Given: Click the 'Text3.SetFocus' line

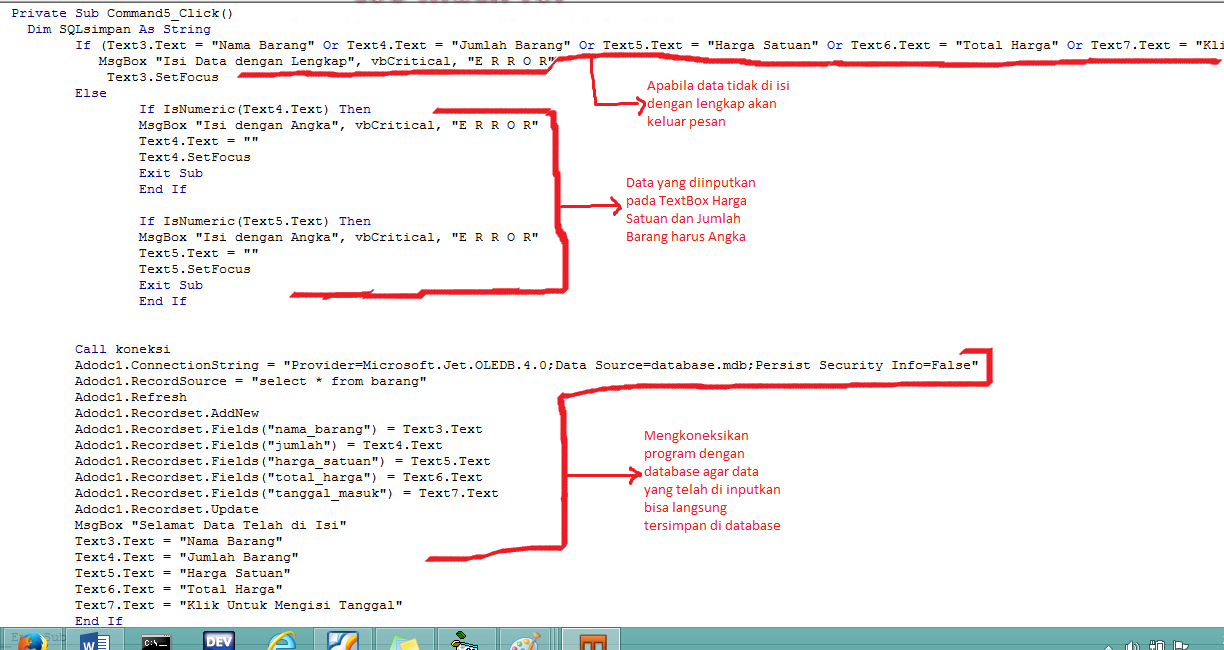Looking at the screenshot, I should [x=162, y=77].
